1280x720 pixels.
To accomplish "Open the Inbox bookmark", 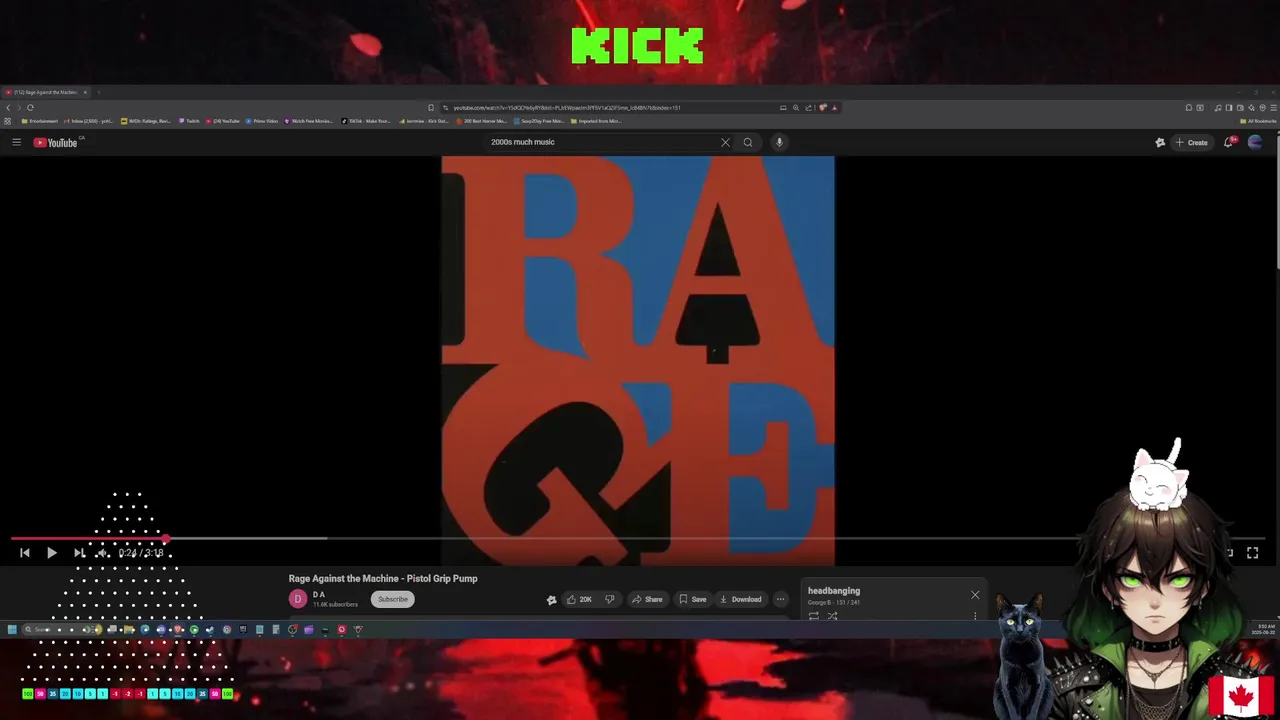I will tap(88, 121).
